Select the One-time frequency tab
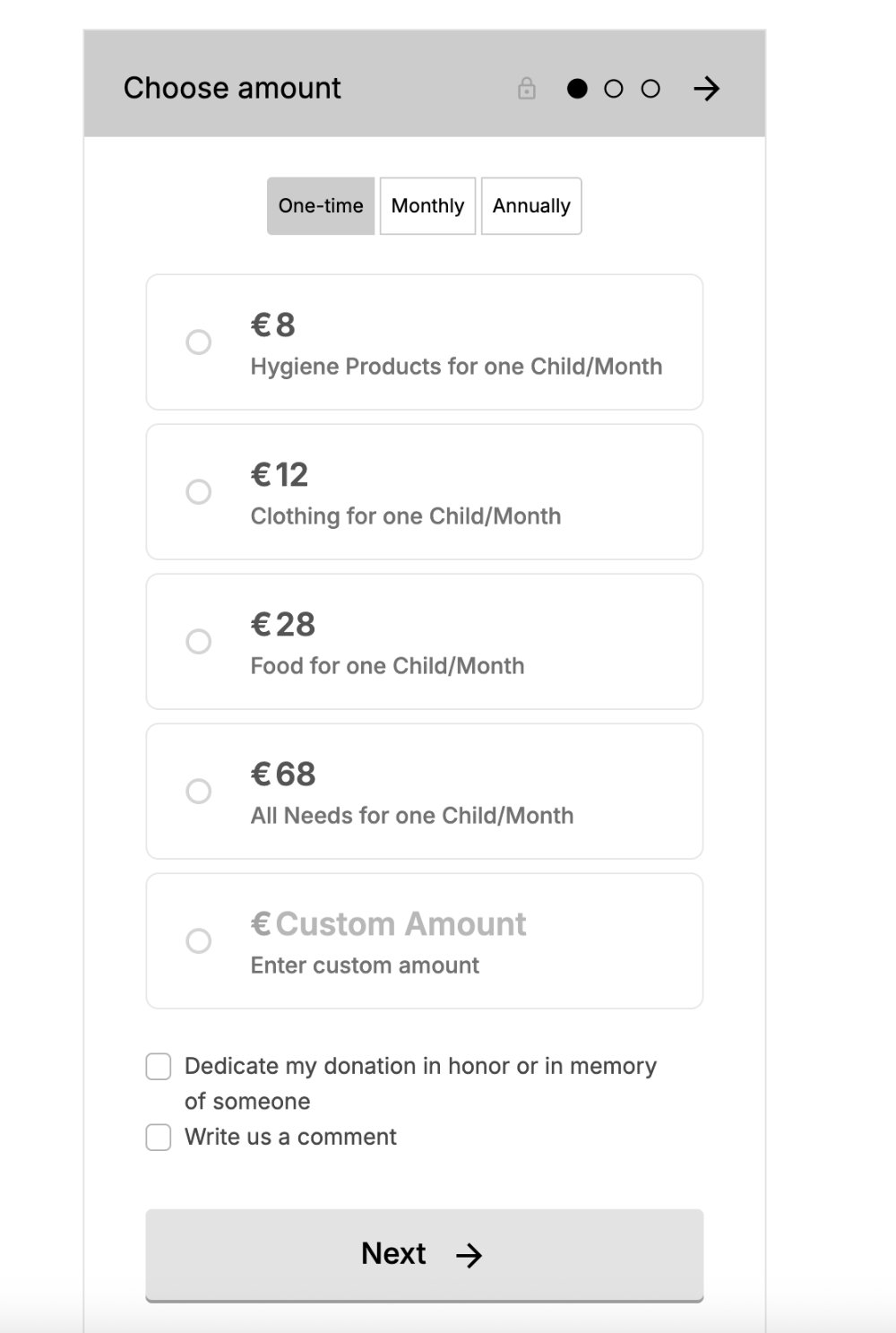 (x=321, y=206)
